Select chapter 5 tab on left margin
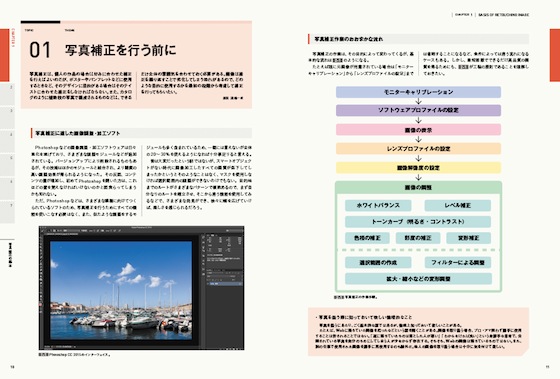 (7, 165)
